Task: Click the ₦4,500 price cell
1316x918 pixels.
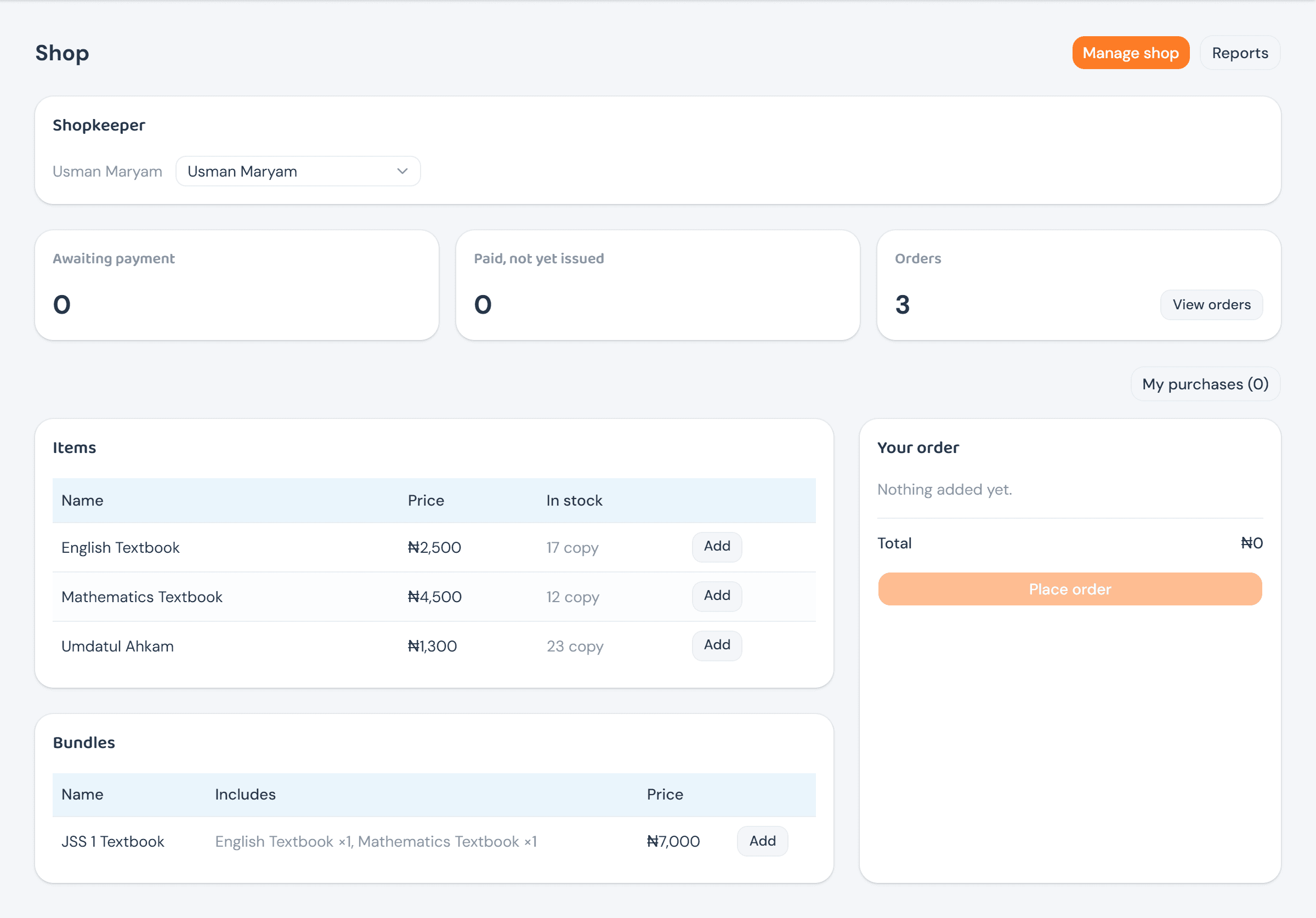Action: click(x=434, y=597)
